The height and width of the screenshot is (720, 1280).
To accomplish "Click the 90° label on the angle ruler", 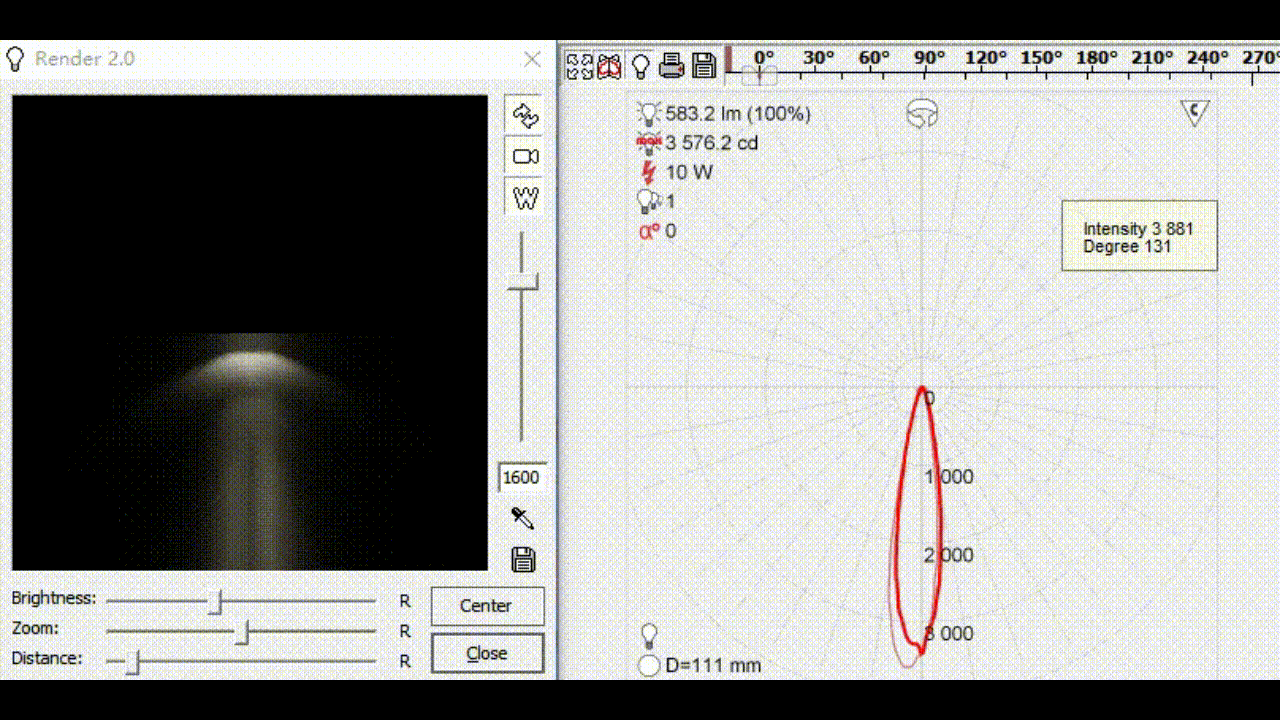I will click(929, 58).
